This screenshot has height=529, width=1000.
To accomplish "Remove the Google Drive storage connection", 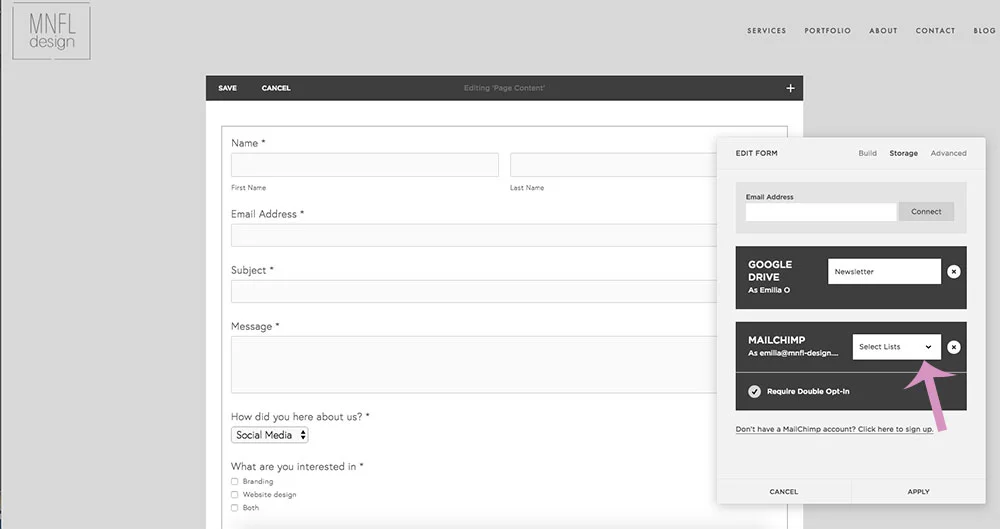I will pyautogui.click(x=953, y=272).
